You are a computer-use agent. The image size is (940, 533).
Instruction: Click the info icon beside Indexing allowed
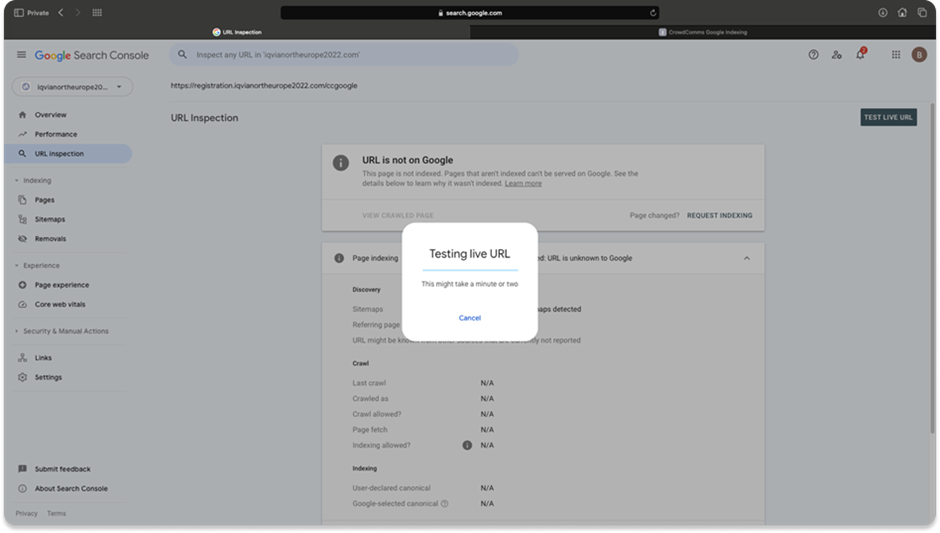[x=466, y=445]
